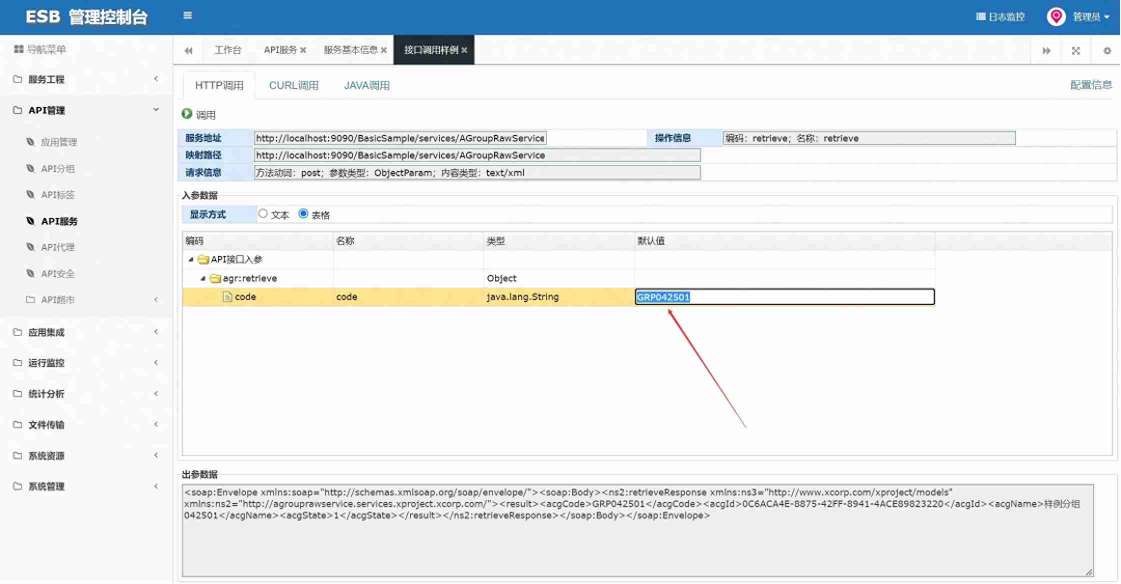Close the 接口调用样例 tab
The width and height of the screenshot is (1121, 584).
pyautogui.click(x=464, y=50)
